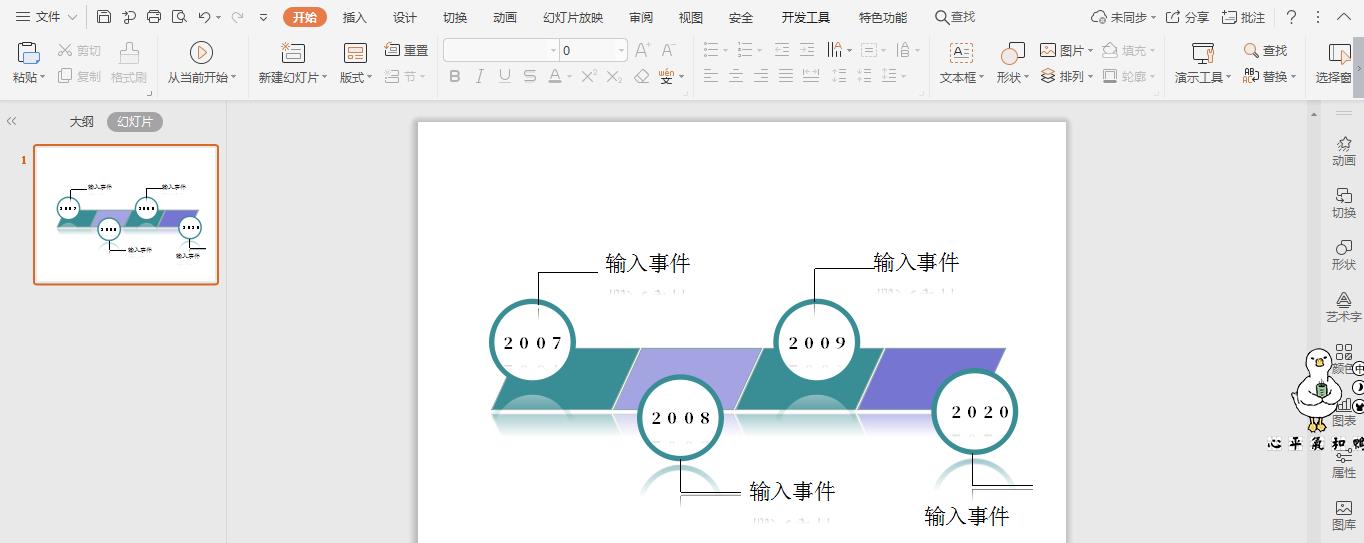Toggle Bold formatting
Viewport: 1364px width, 543px height.
click(455, 76)
